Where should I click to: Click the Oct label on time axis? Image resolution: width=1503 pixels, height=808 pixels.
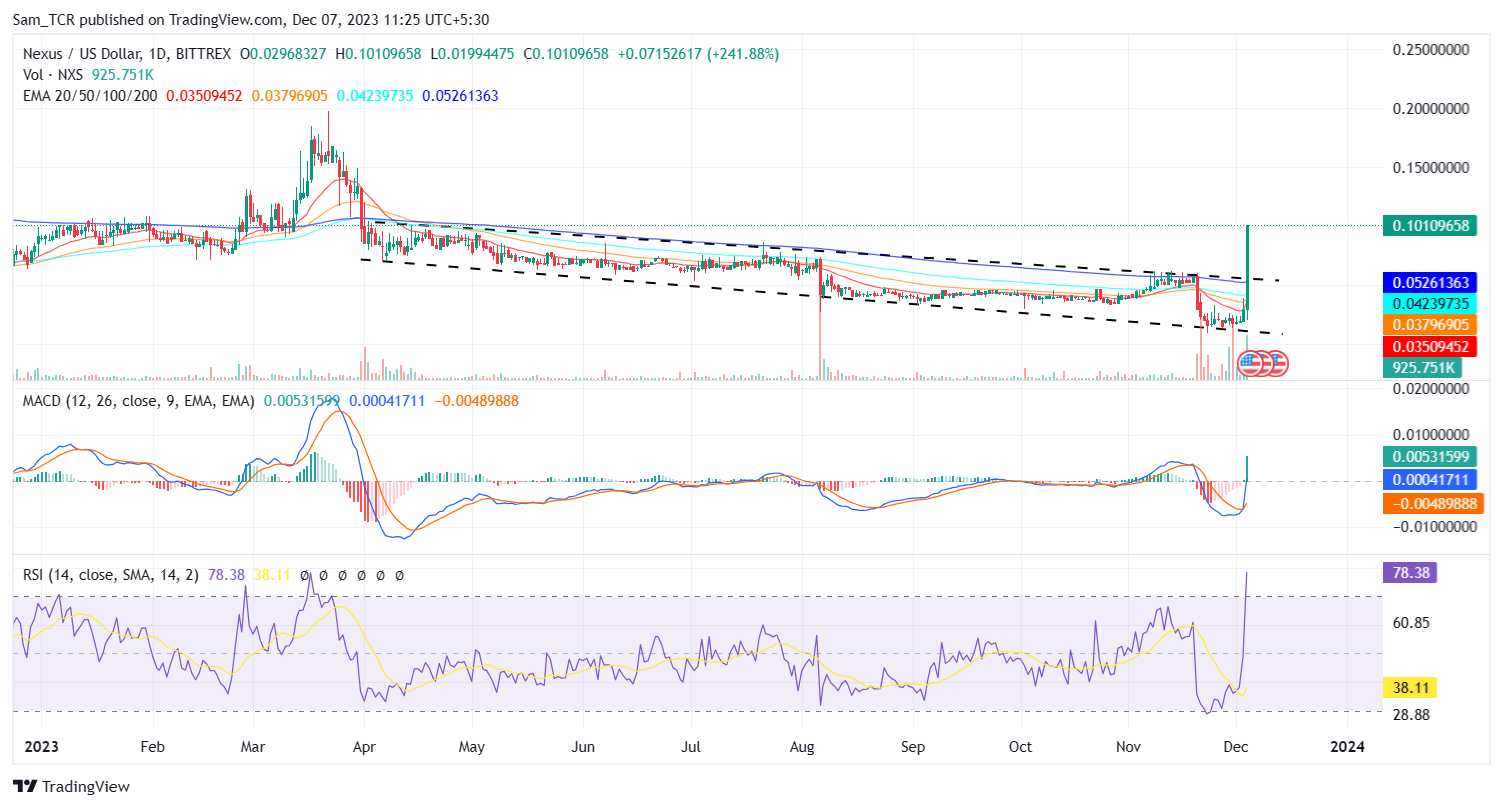point(1020,746)
